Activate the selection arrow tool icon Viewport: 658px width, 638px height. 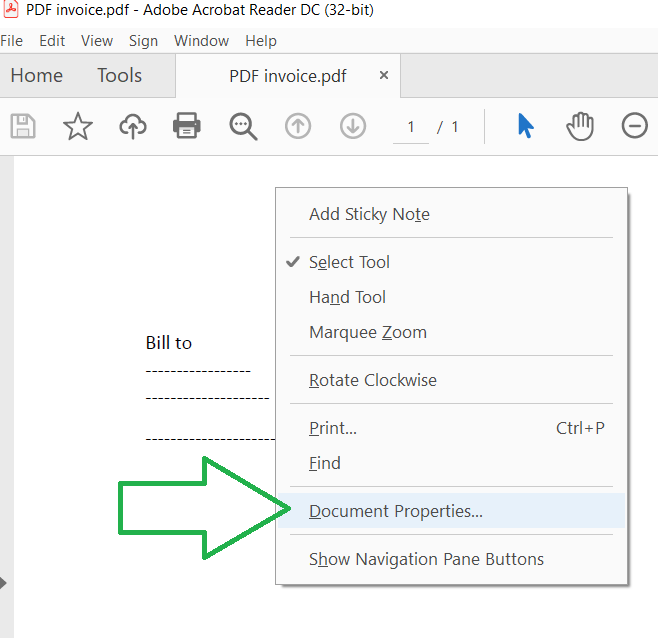coord(526,126)
